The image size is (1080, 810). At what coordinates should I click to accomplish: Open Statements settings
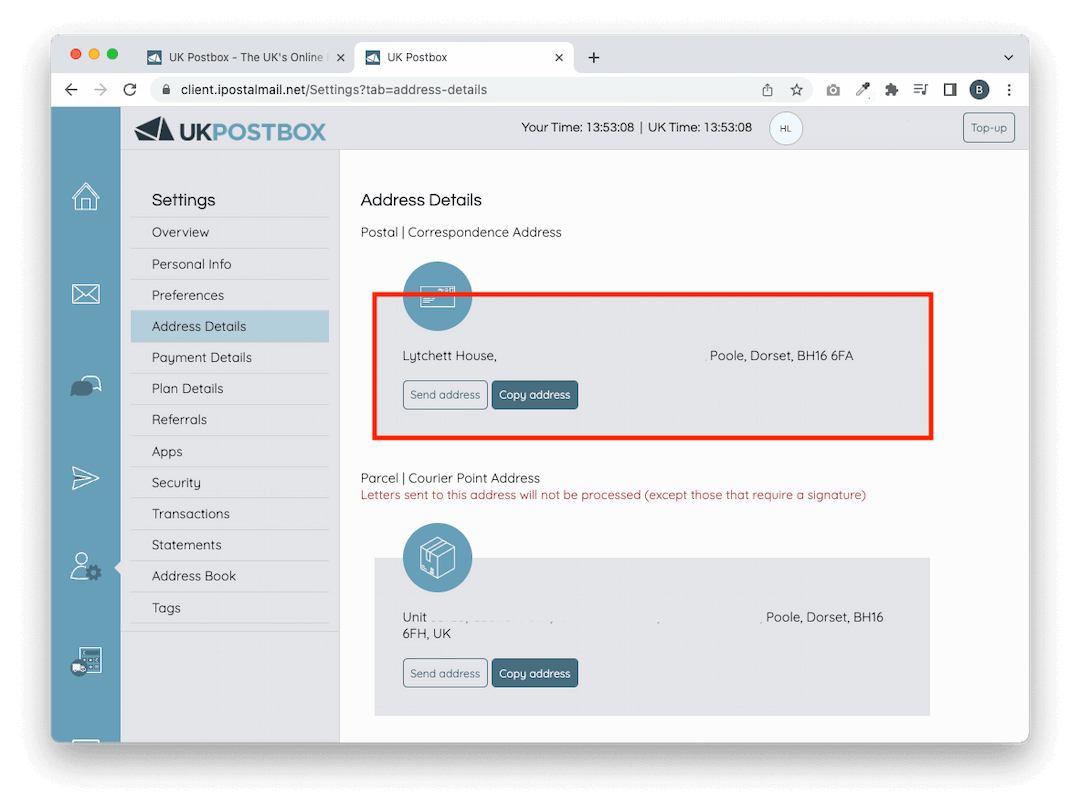tap(229, 545)
